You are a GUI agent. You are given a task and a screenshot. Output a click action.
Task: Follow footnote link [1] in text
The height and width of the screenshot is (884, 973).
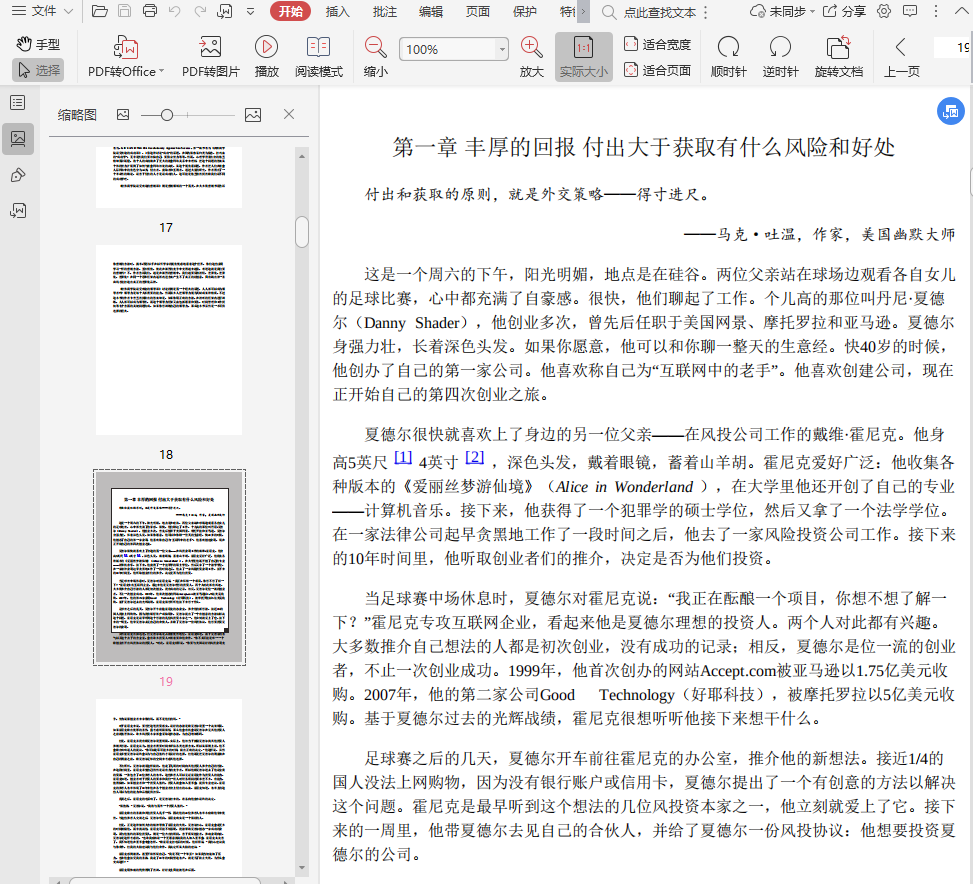(403, 457)
